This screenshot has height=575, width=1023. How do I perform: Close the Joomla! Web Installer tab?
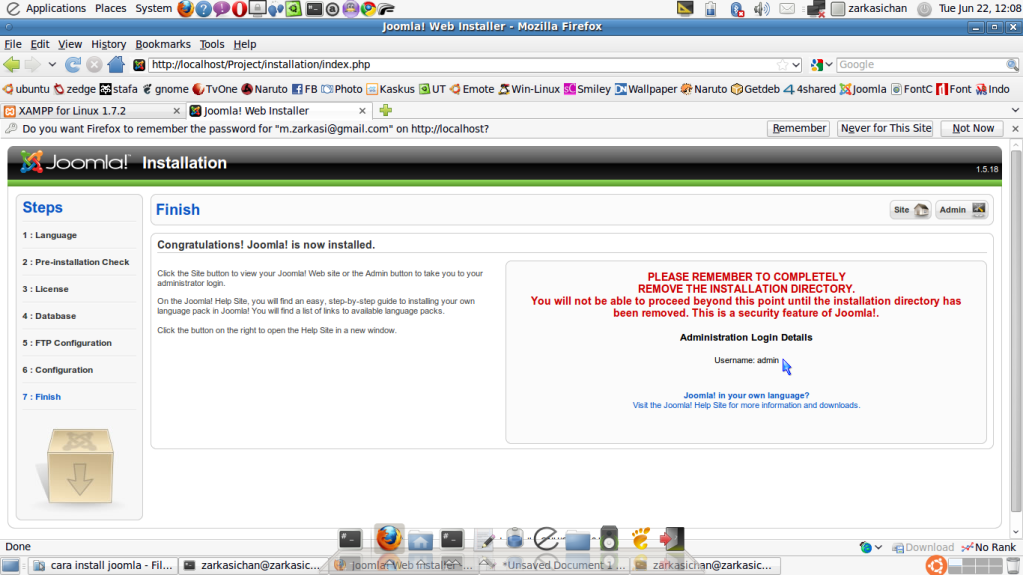362,111
